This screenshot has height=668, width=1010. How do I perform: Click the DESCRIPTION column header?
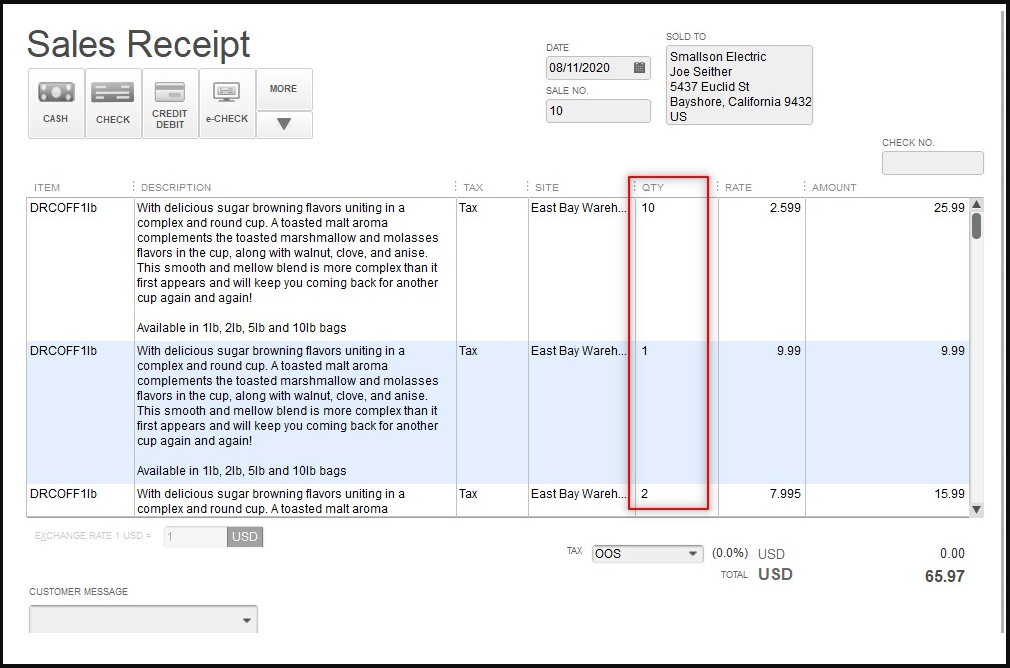coord(176,187)
